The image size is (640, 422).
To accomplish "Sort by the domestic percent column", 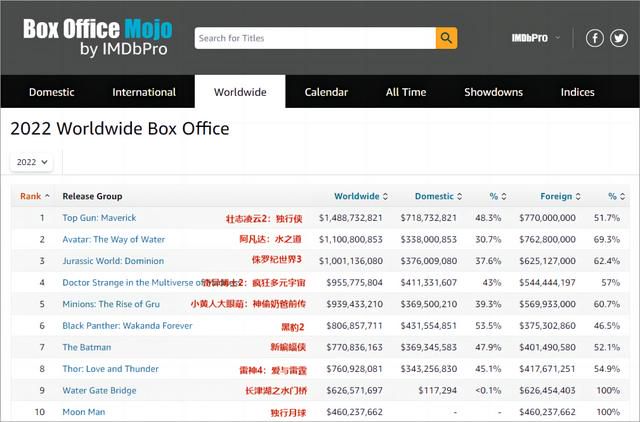I will pyautogui.click(x=498, y=196).
